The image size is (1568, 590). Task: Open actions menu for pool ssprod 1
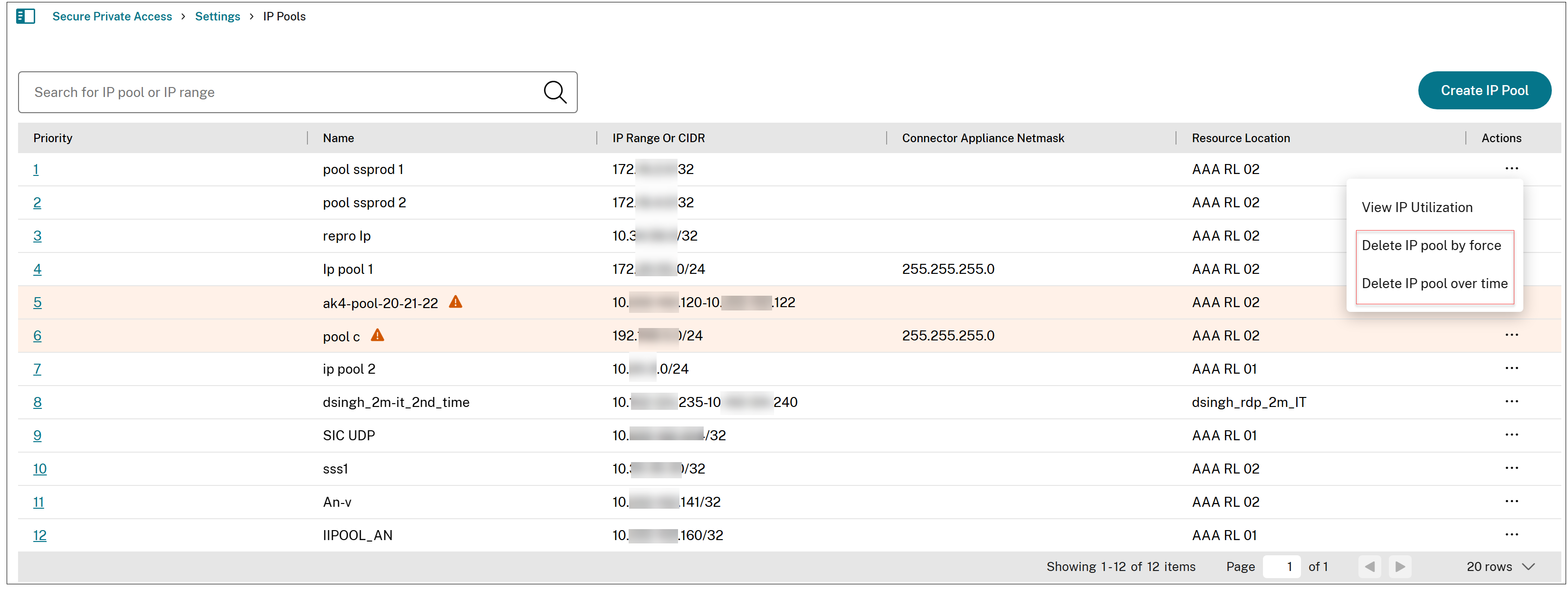1511,168
